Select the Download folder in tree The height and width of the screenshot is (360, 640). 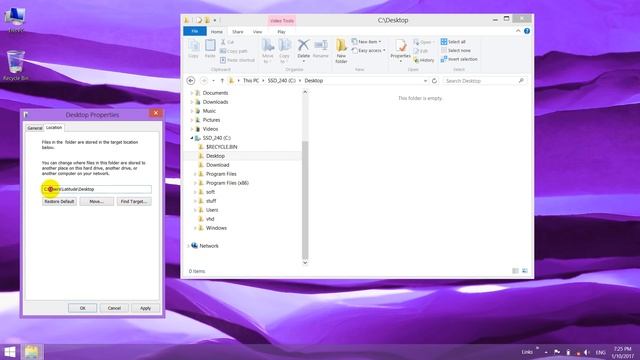pos(218,165)
